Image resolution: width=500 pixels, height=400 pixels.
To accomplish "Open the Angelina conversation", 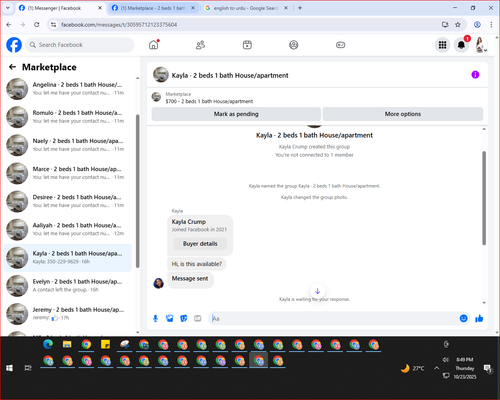I will pos(68,89).
